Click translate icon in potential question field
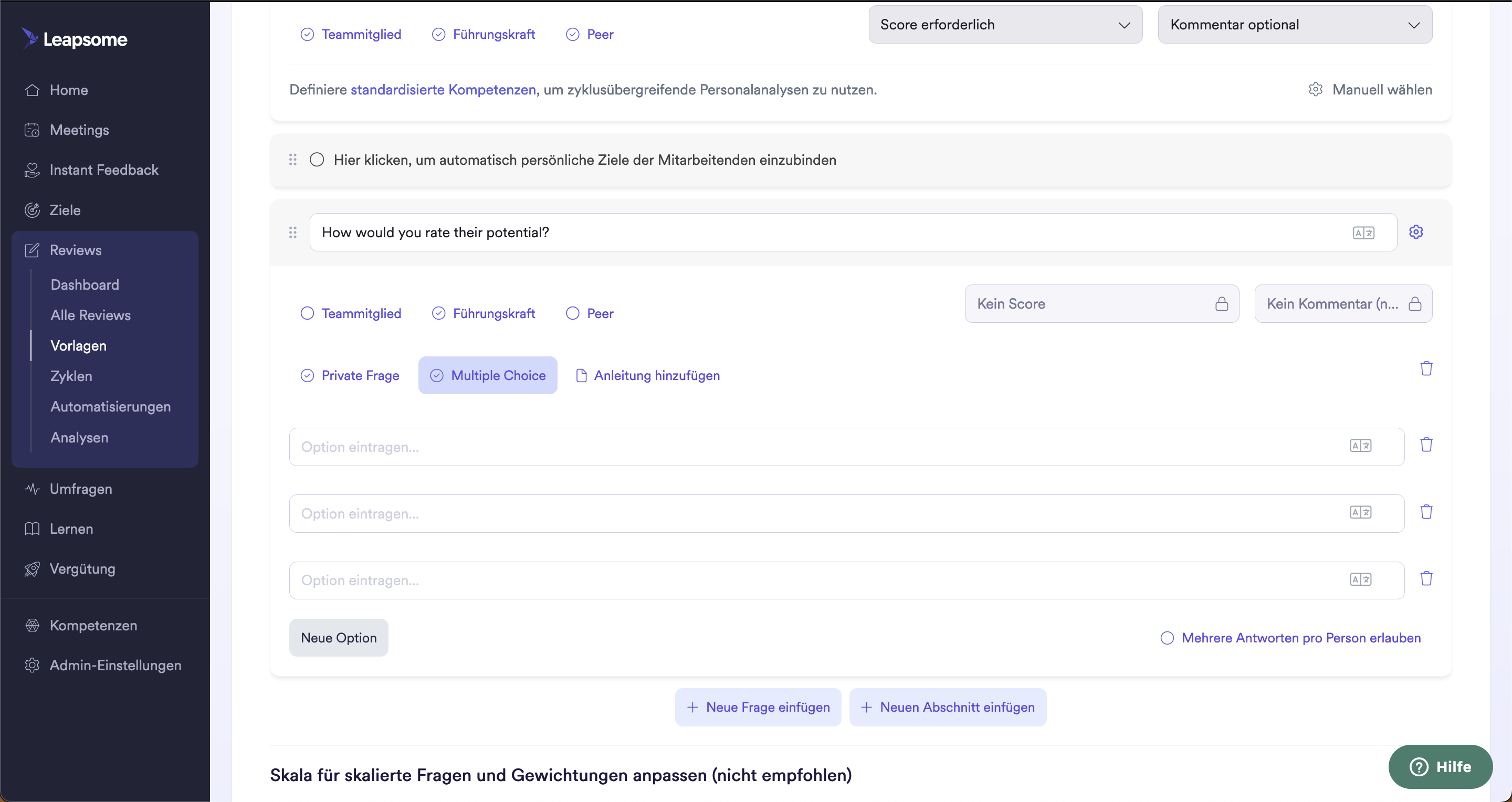The image size is (1512, 802). (1363, 233)
